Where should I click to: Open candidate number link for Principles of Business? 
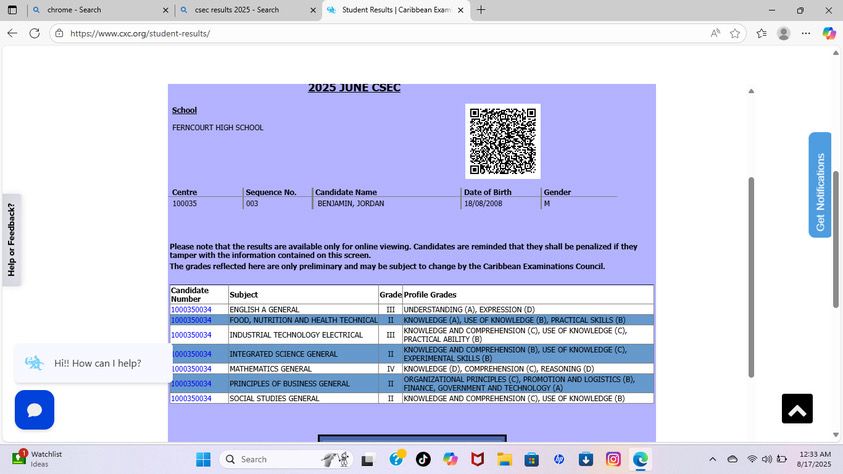pos(191,384)
